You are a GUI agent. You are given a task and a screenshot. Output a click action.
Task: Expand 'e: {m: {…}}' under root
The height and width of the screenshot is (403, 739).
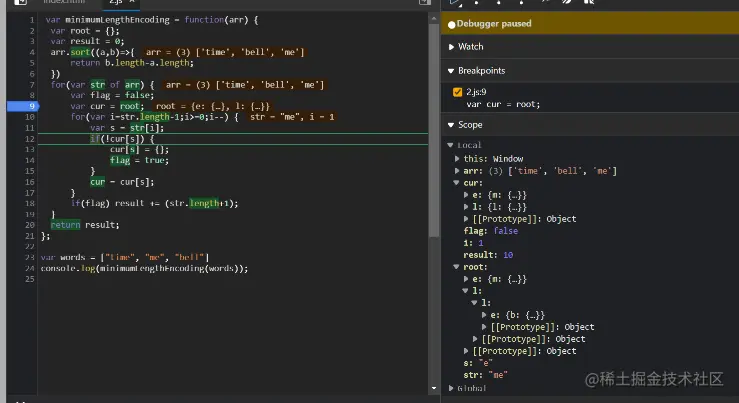466,279
